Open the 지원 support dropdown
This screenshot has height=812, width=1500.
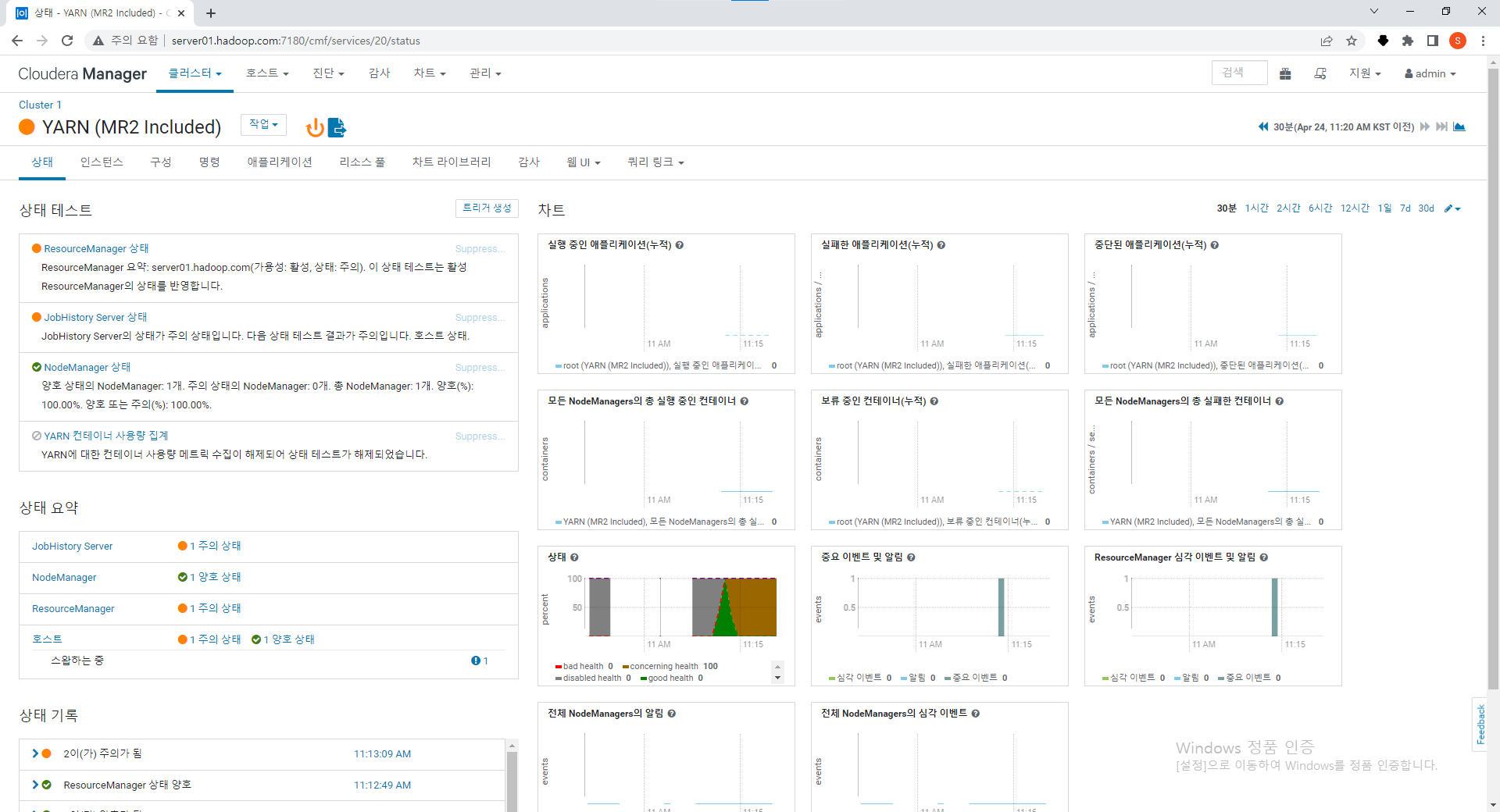pyautogui.click(x=1365, y=73)
